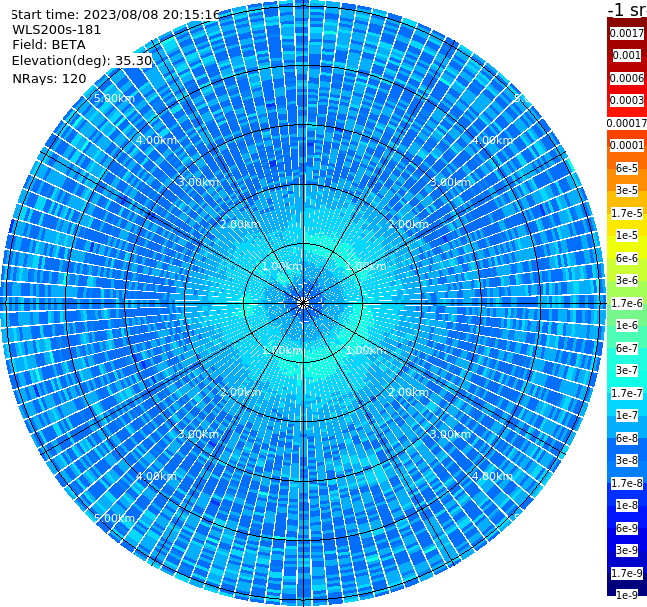
Task: Select the 1.00km range label in upper-left quadrant
Action: pos(282,266)
